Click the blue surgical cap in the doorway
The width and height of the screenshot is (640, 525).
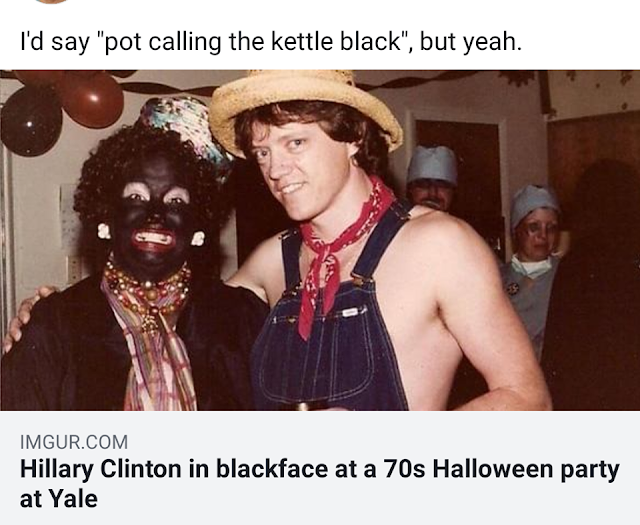(433, 165)
